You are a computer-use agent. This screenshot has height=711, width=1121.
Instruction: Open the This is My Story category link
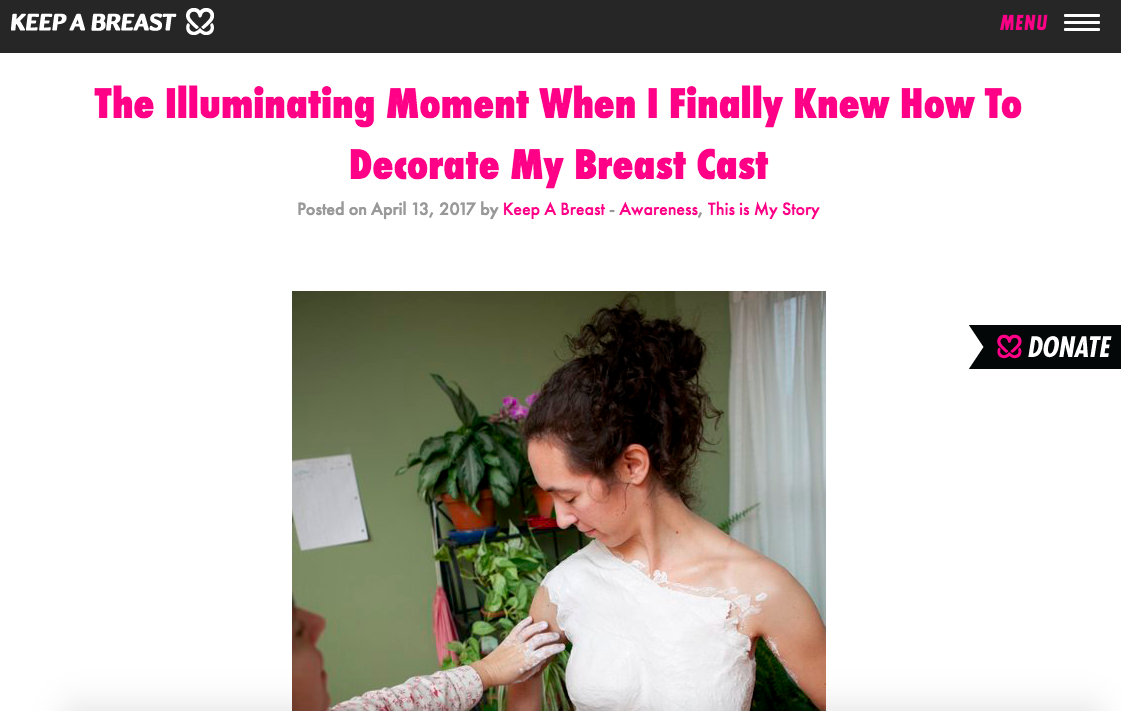764,209
